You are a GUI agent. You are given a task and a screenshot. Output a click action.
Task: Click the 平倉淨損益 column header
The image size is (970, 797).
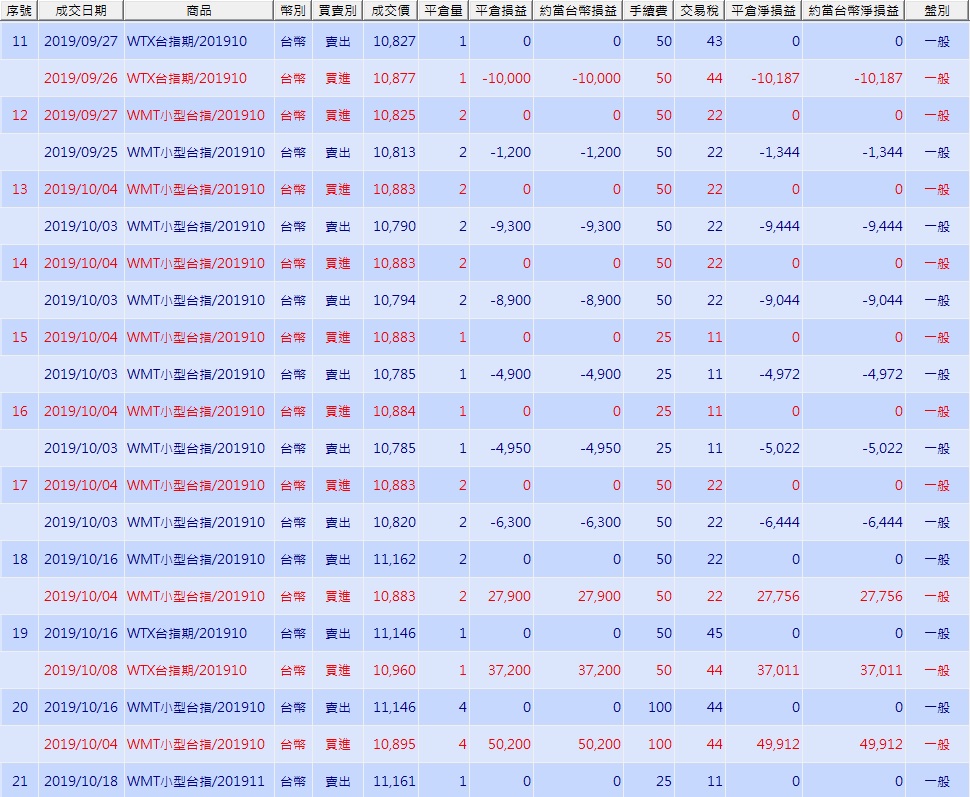(x=763, y=11)
